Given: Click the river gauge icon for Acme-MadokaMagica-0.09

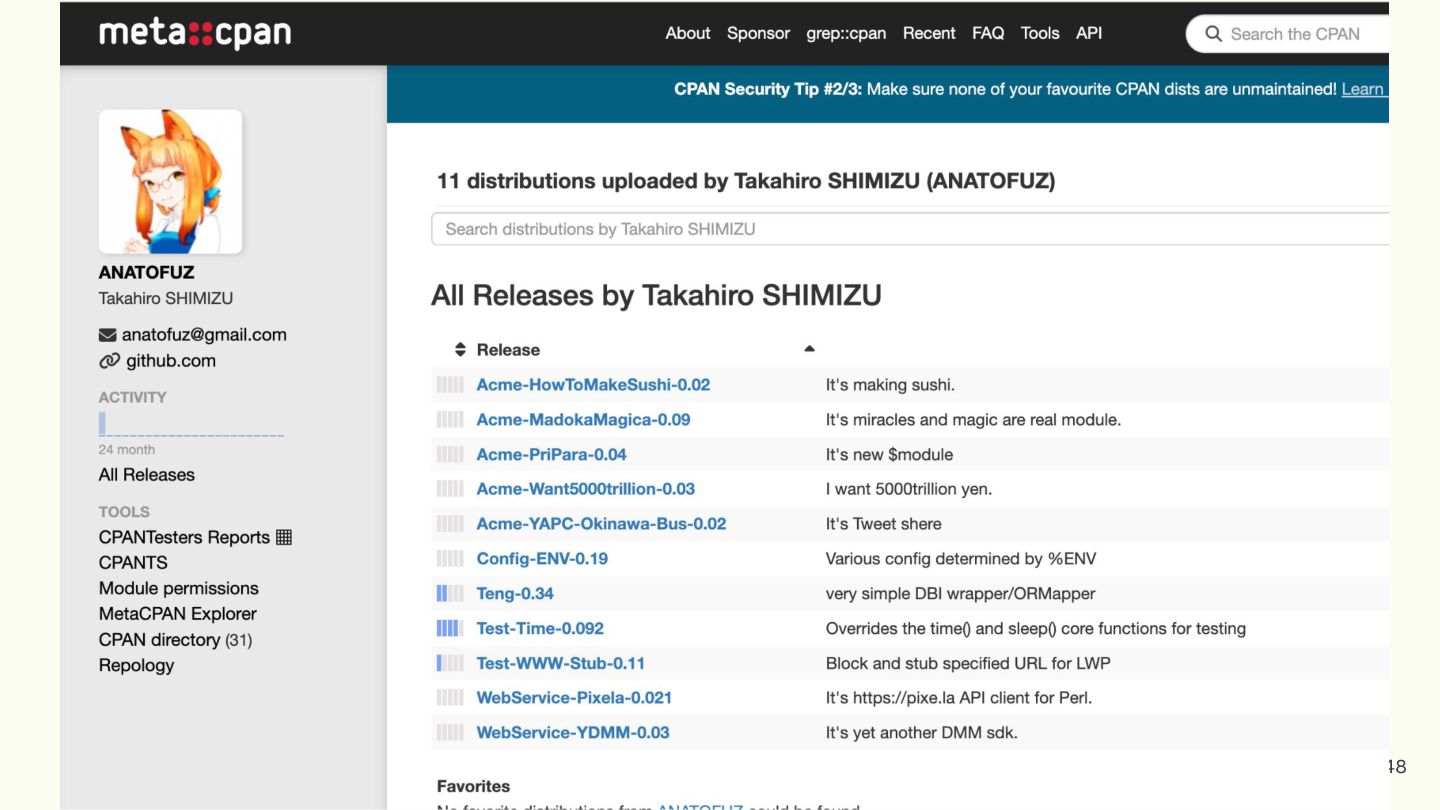Looking at the screenshot, I should 450,420.
